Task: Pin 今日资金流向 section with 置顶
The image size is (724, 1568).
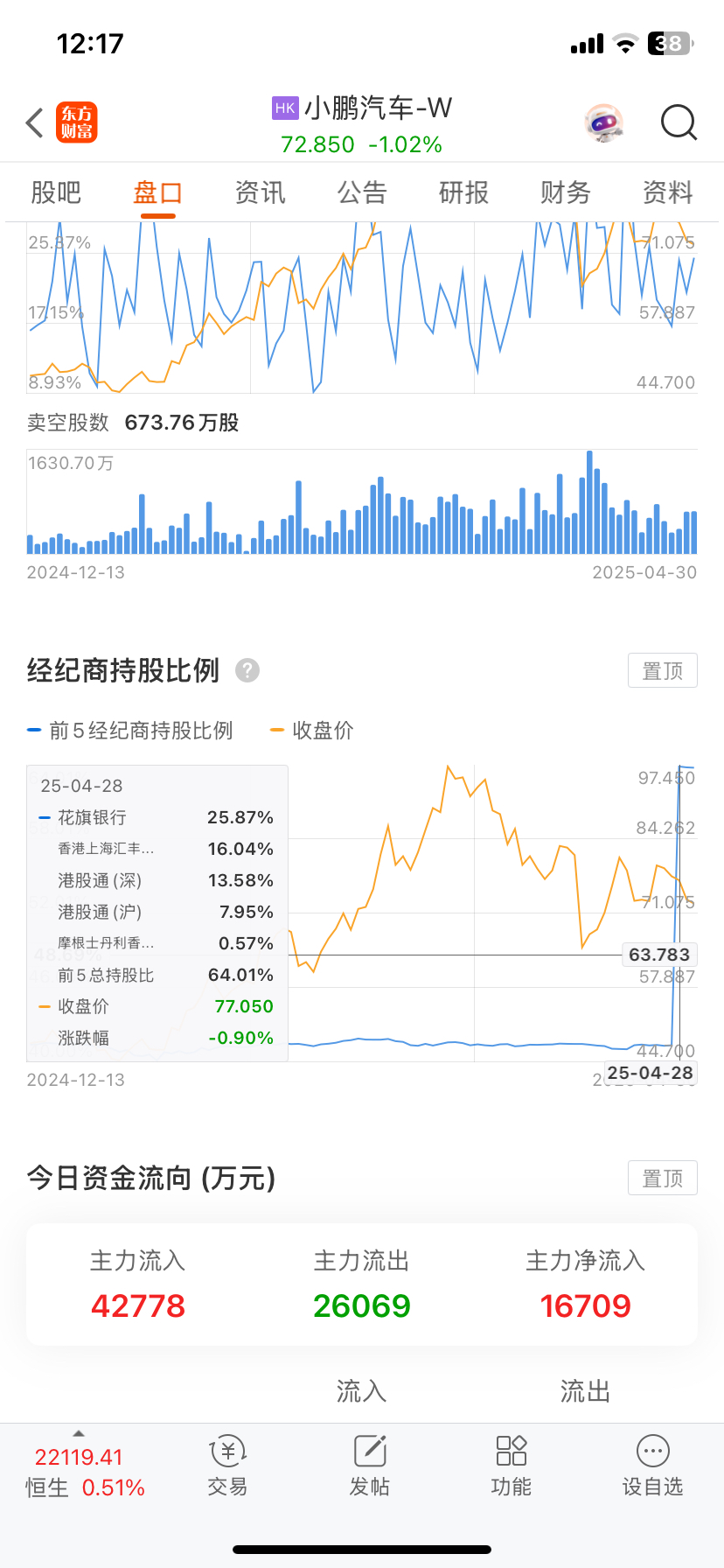Action: click(x=663, y=1178)
